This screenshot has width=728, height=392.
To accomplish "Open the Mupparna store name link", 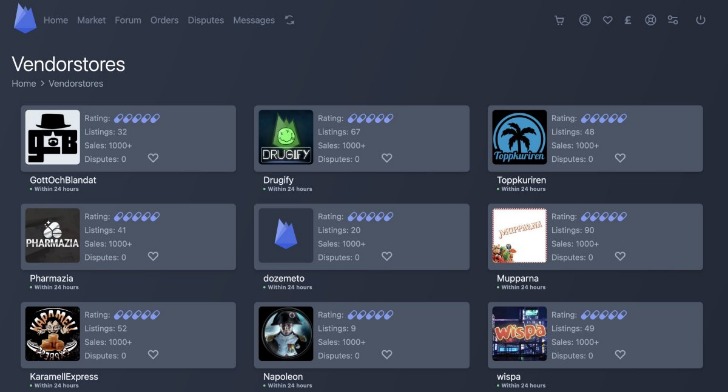I will point(518,279).
